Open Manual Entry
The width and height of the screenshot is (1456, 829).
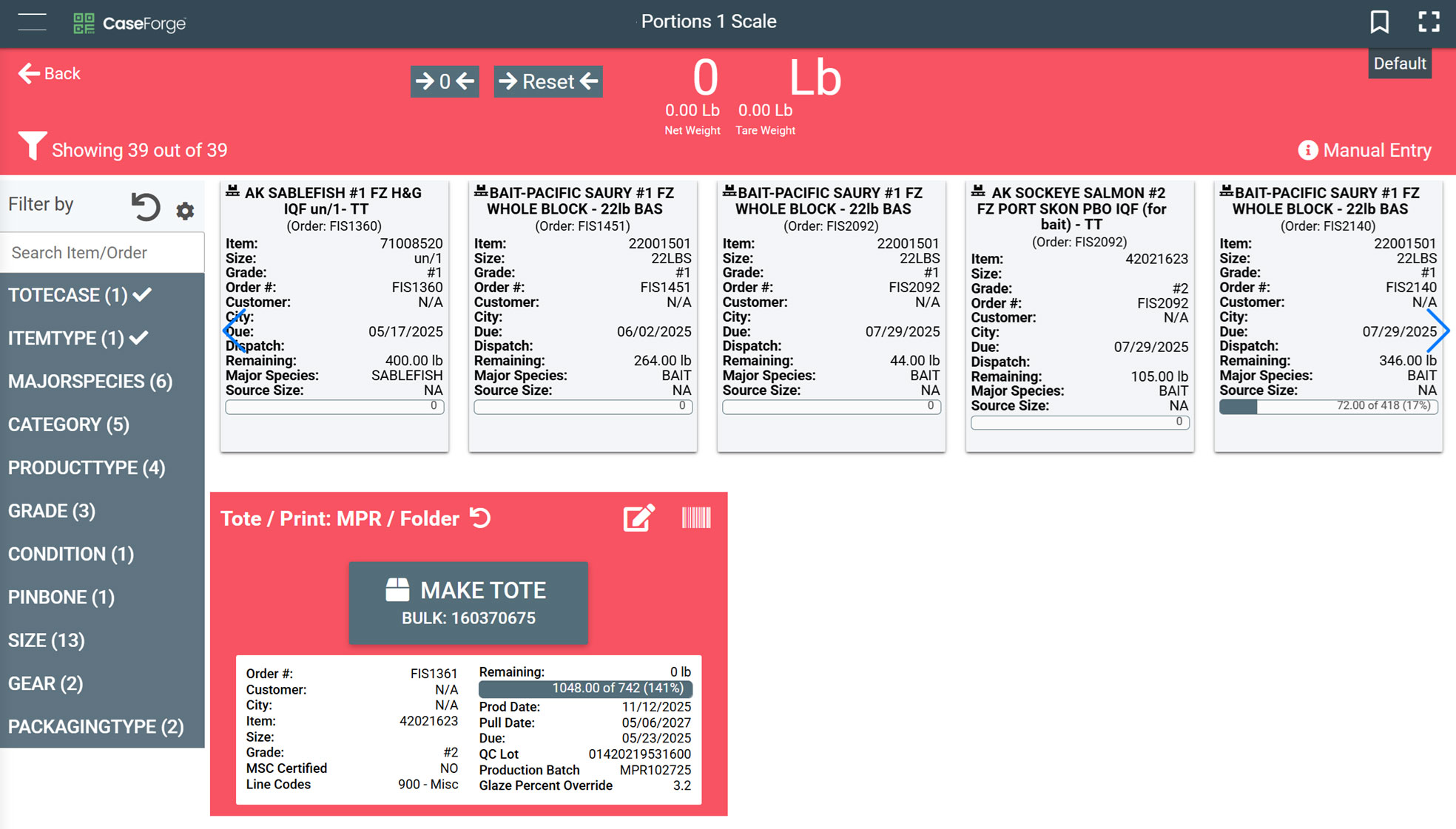tap(1364, 150)
